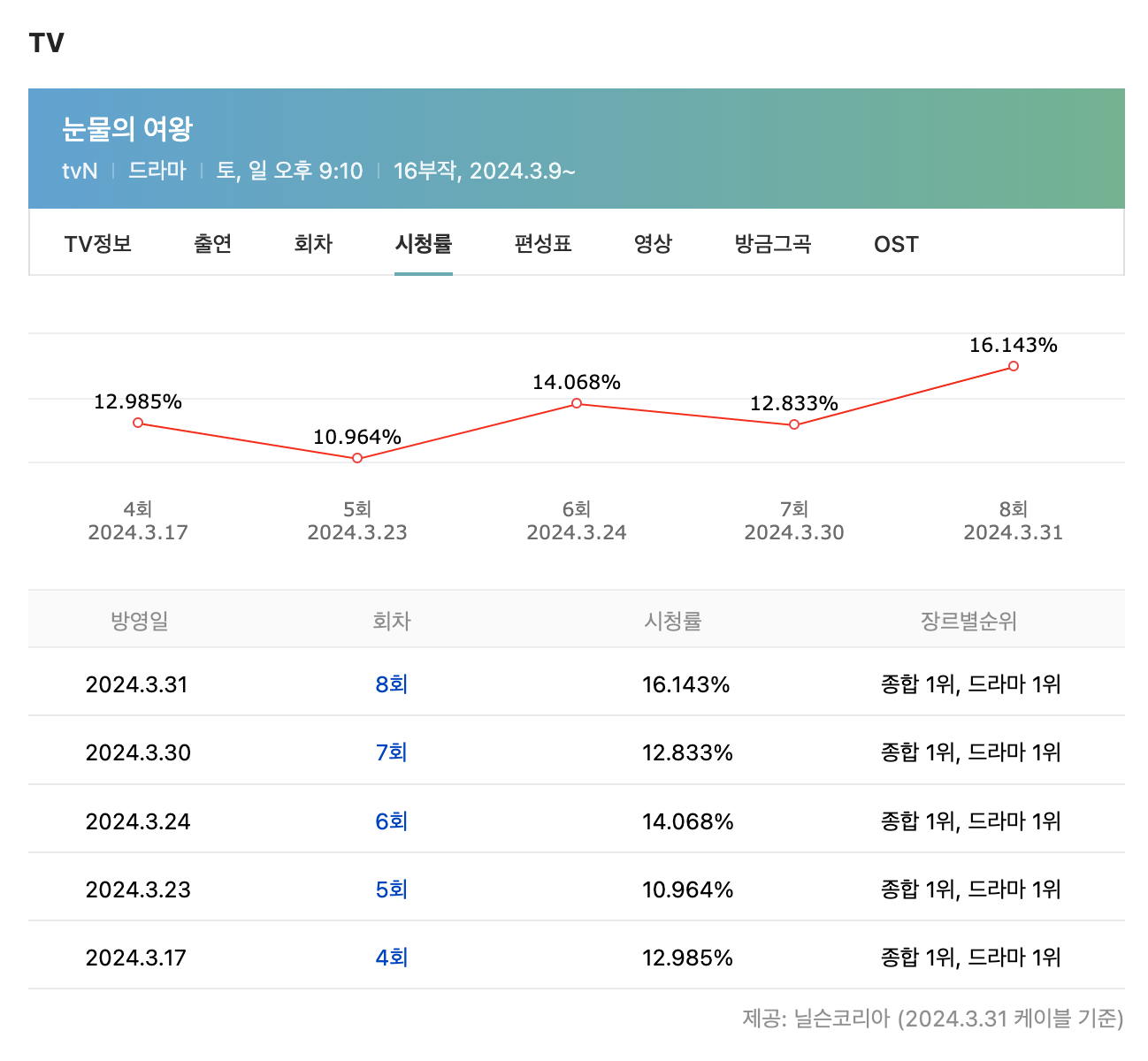Open episode 4회 link in the table
The width and height of the screenshot is (1148, 1061).
[x=392, y=958]
